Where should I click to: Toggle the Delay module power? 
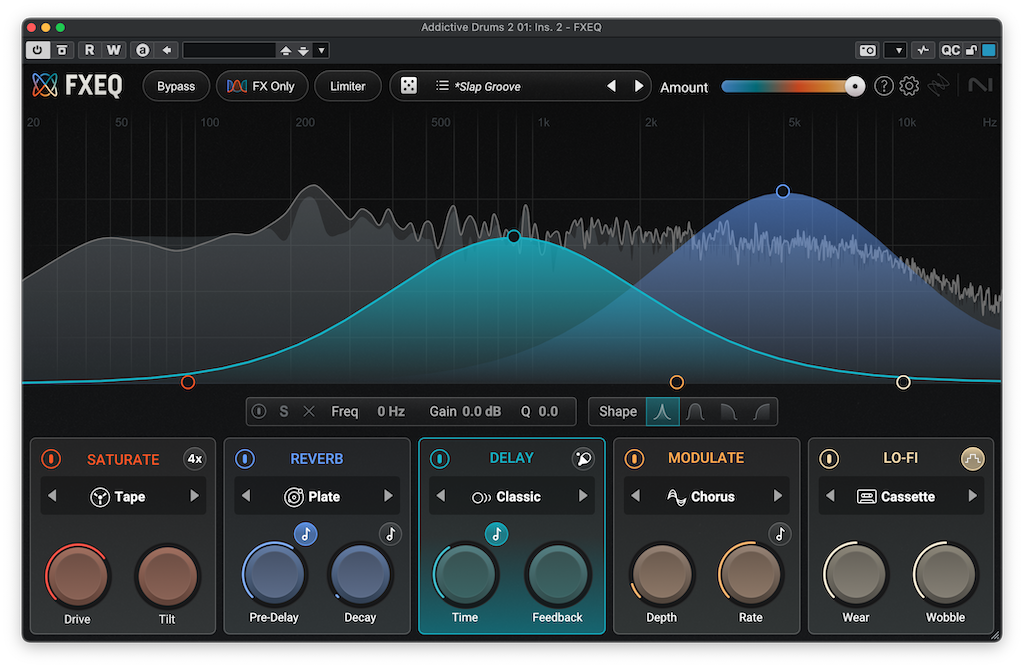tap(440, 458)
